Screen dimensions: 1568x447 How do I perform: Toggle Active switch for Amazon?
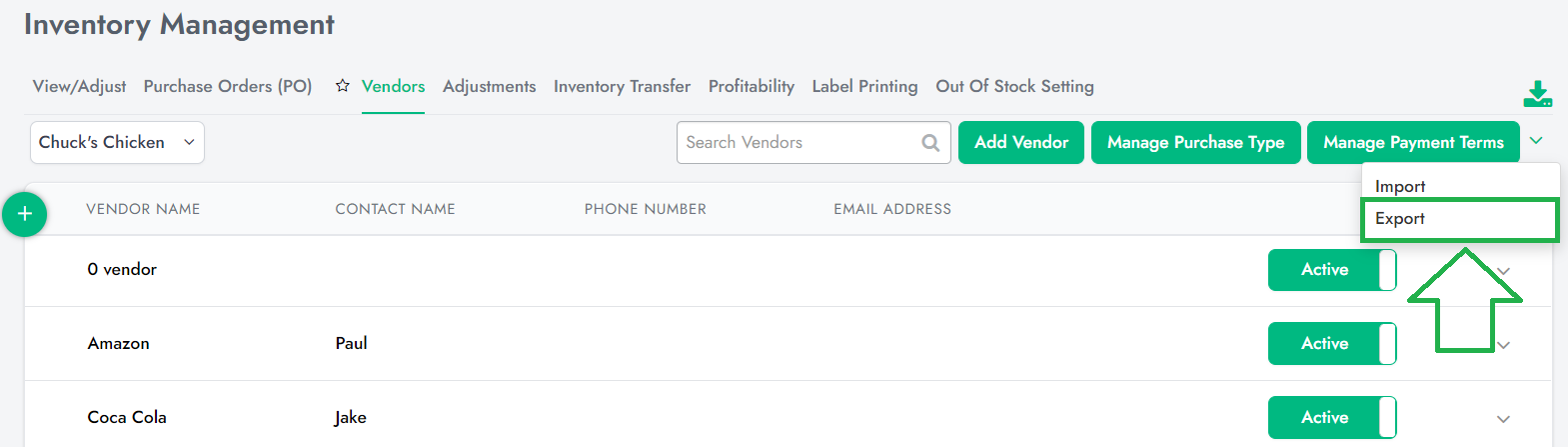(x=1332, y=344)
